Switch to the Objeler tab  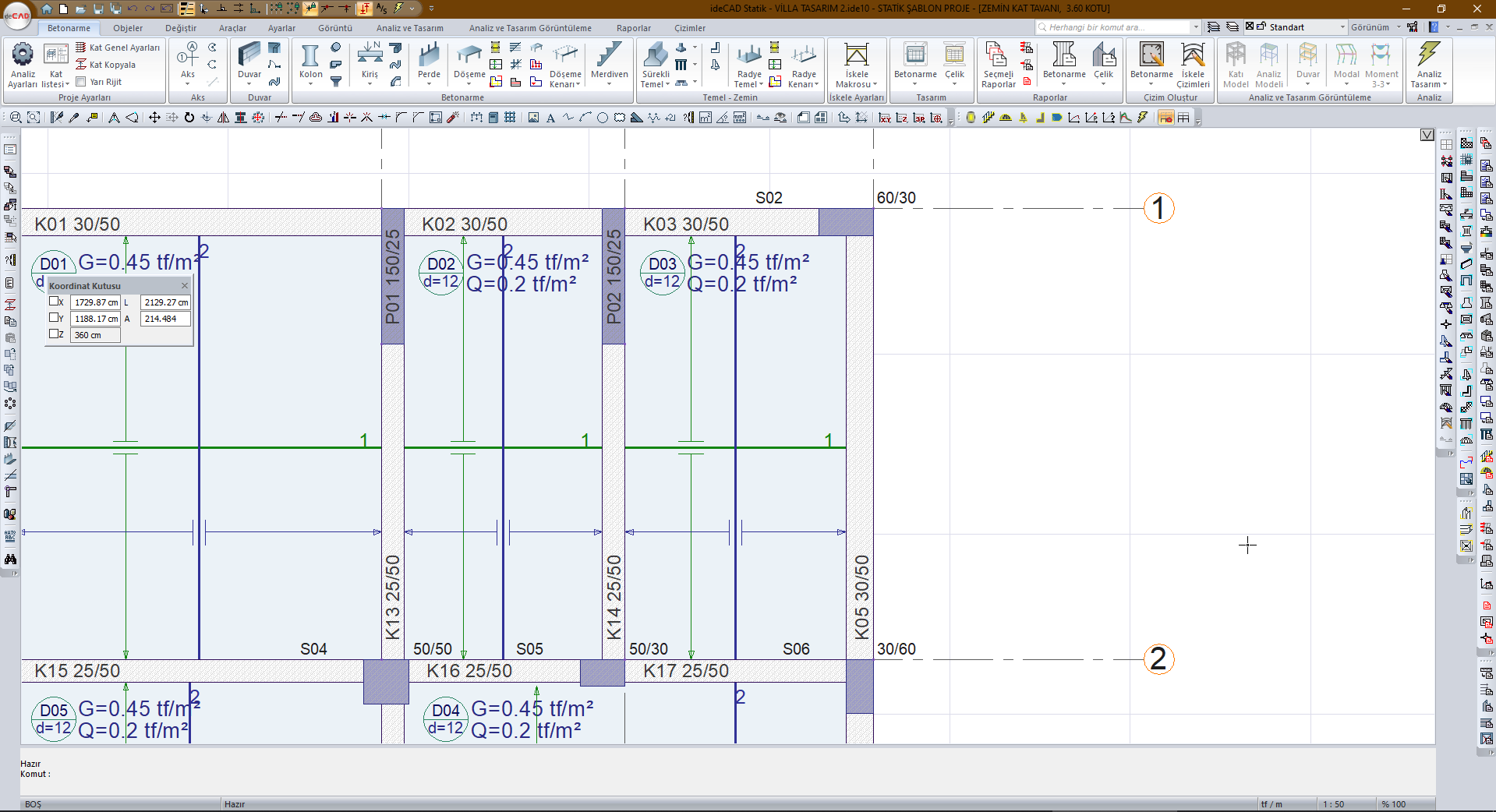pos(128,28)
